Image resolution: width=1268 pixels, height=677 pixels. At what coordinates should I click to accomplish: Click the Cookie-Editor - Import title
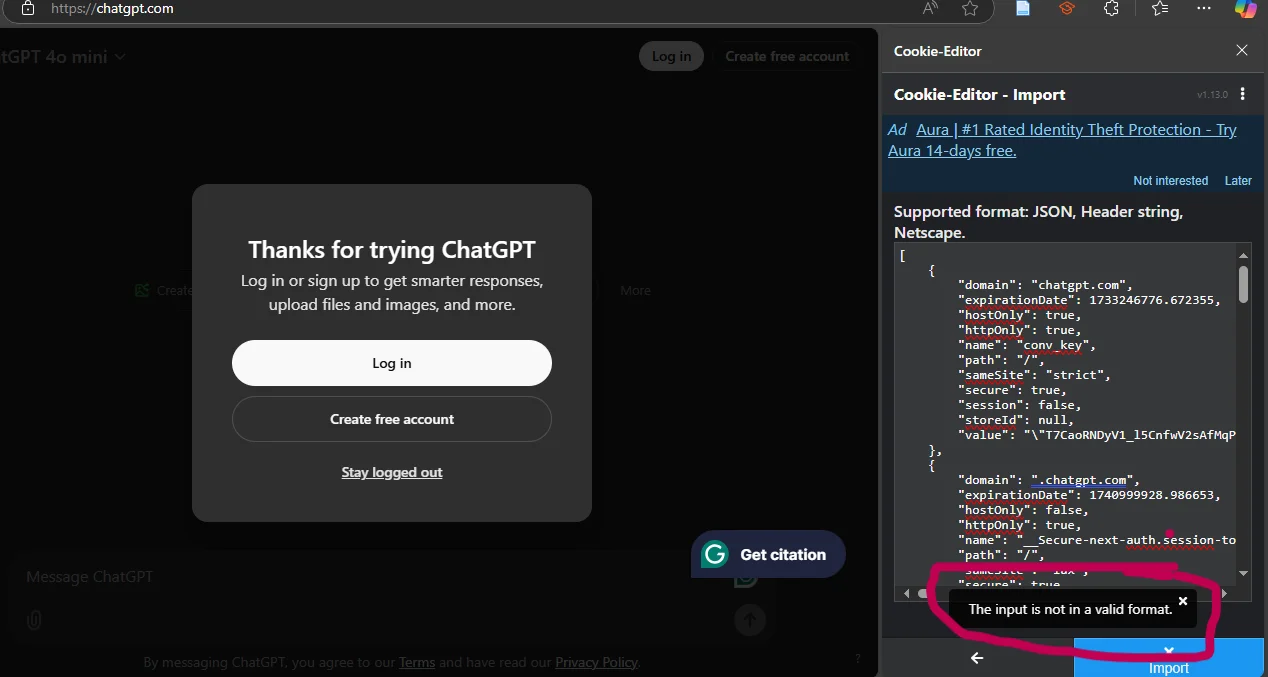click(x=979, y=94)
